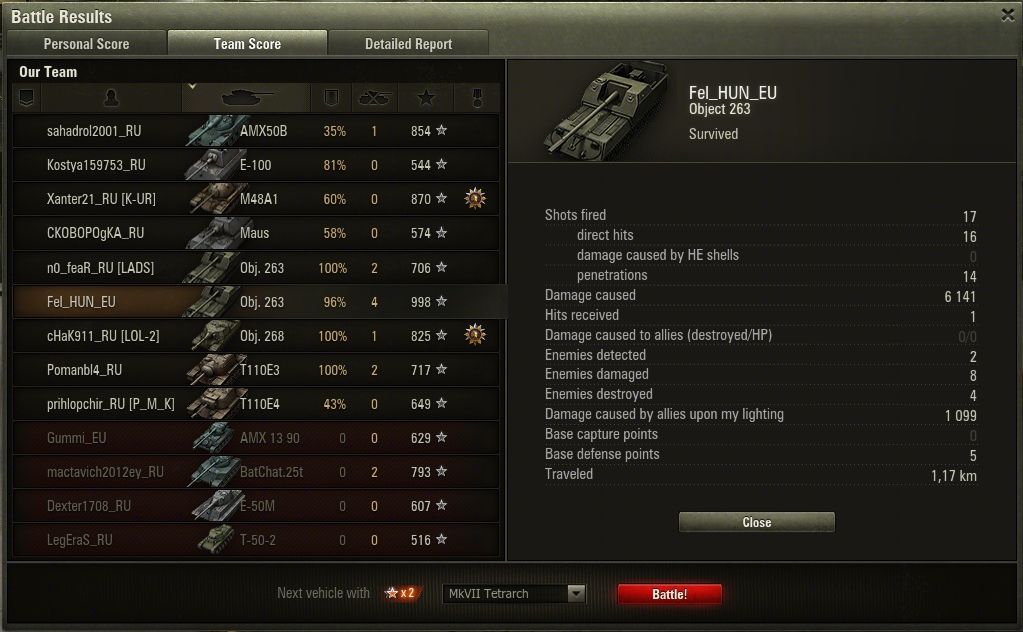The image size is (1023, 632).
Task: Open vehicle dropdown arrow next to MkVII Tetrarch
Action: (576, 593)
